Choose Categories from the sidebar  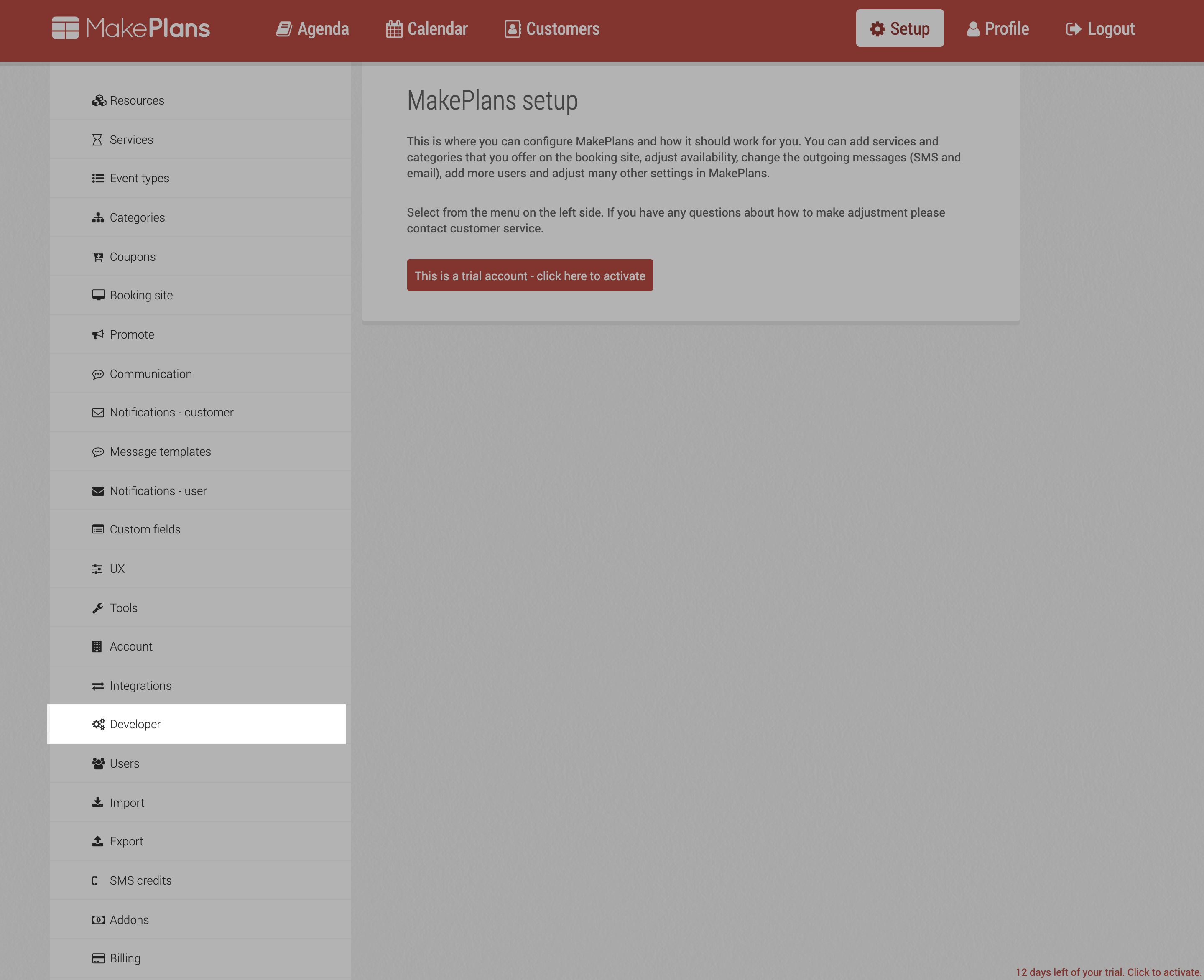click(x=200, y=217)
